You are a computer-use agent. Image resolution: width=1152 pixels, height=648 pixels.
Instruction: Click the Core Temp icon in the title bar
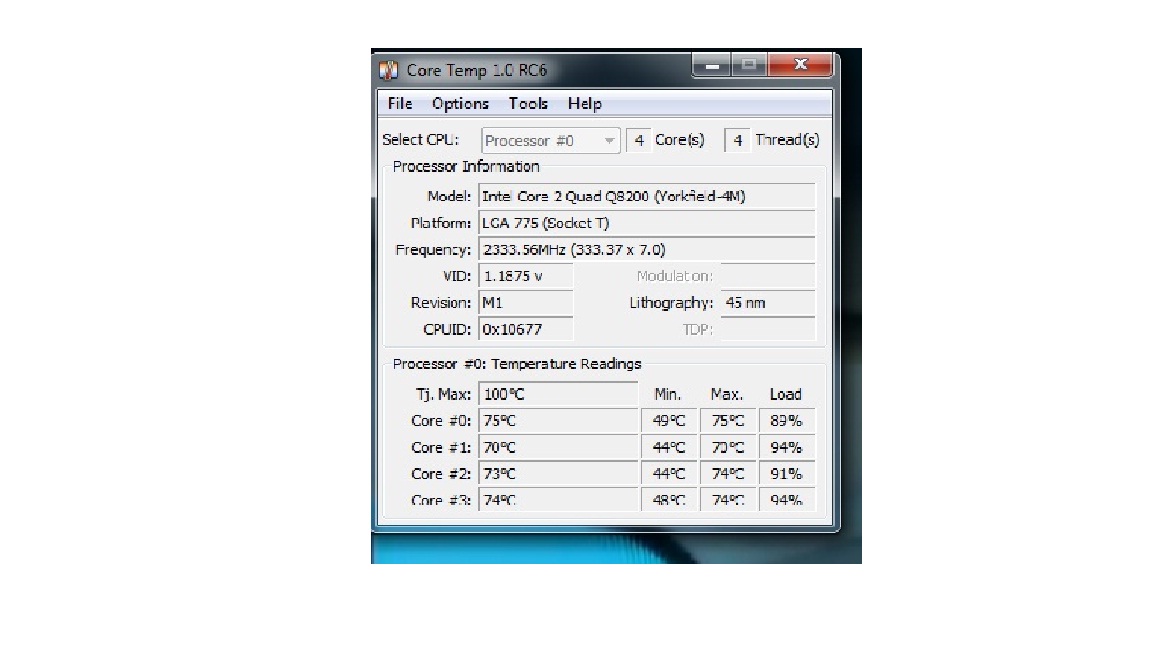pyautogui.click(x=388, y=70)
